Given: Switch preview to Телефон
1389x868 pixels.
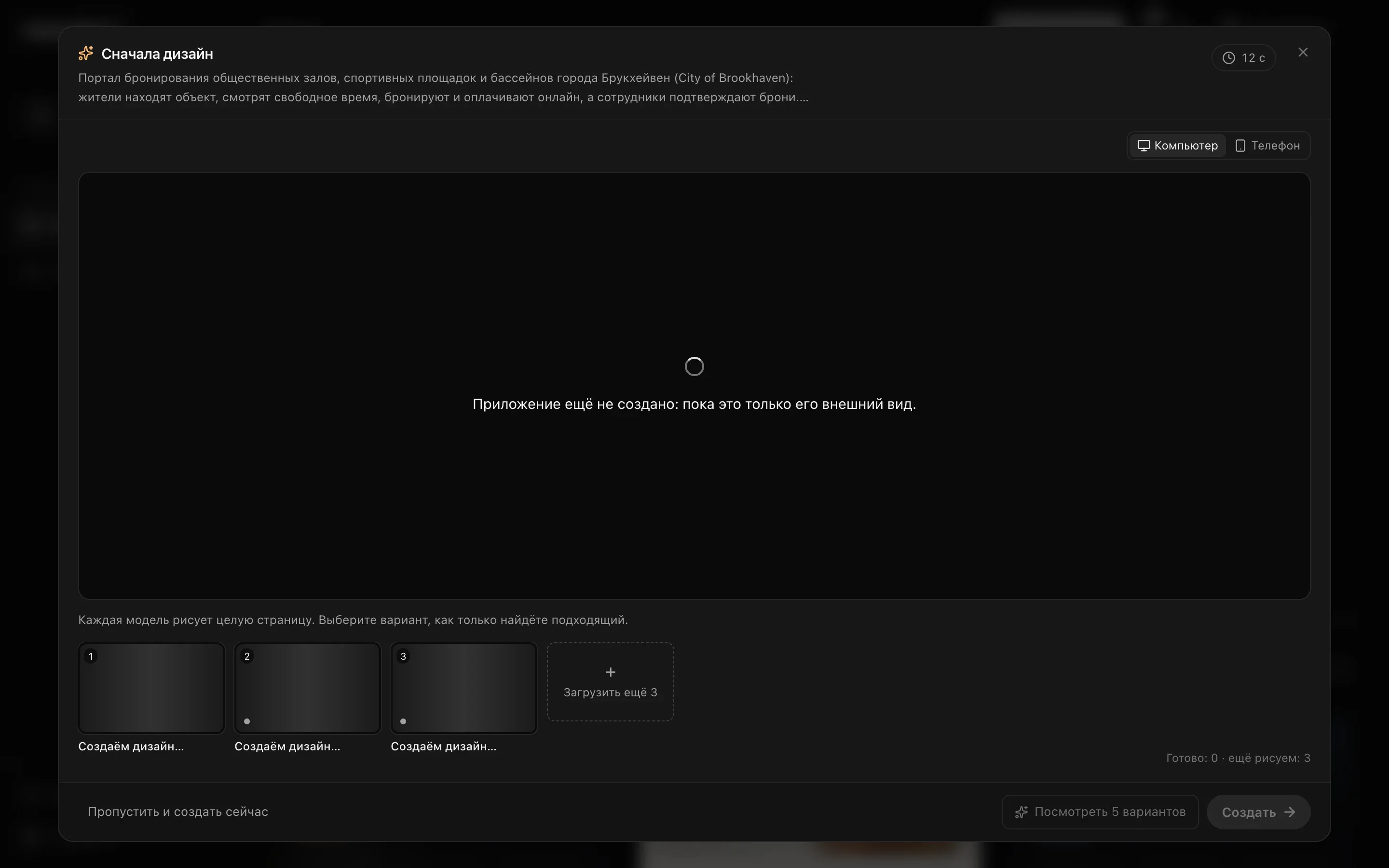Looking at the screenshot, I should (1267, 146).
